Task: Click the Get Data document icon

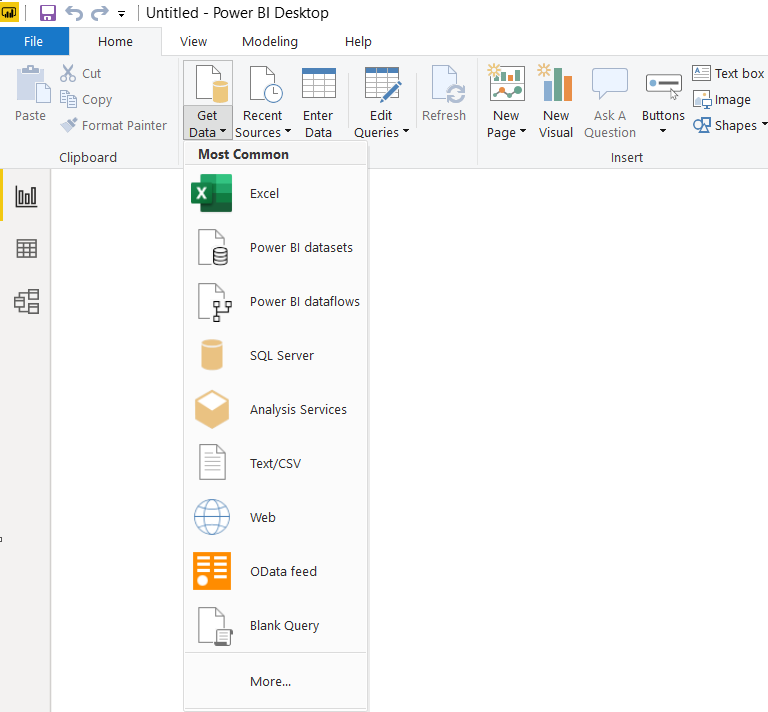Action: coord(212,84)
